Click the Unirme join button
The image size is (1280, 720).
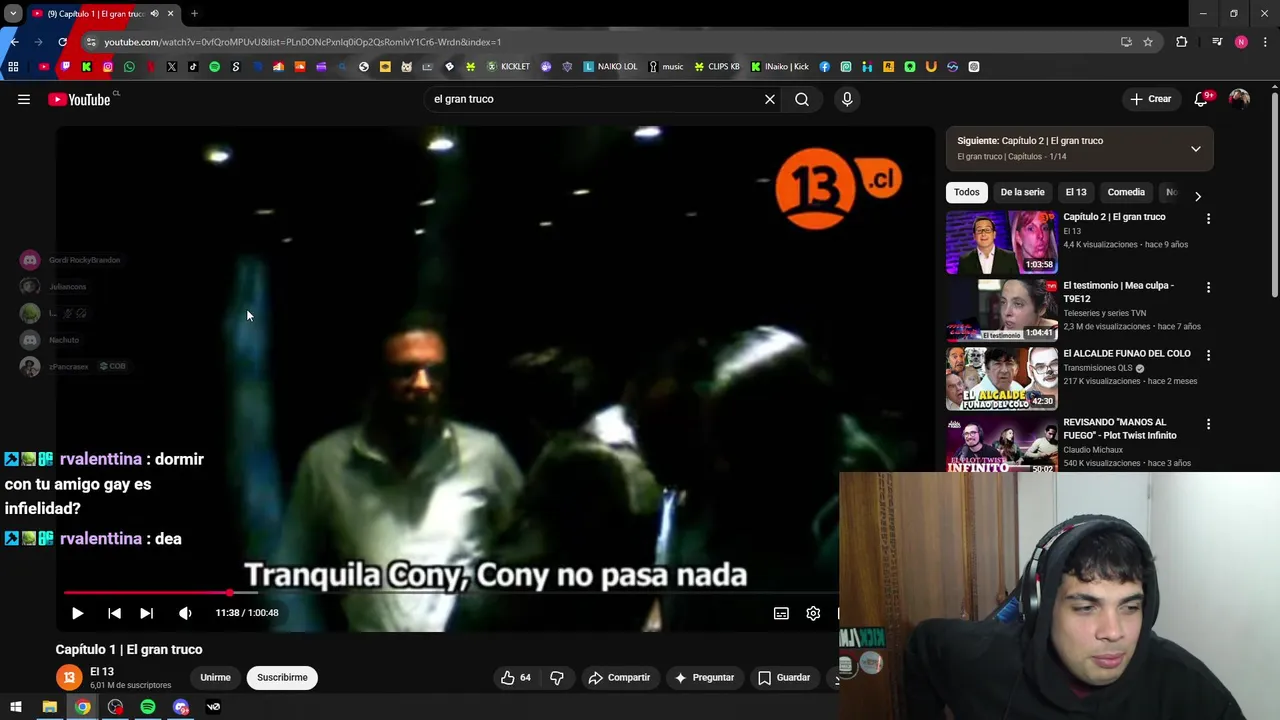point(215,678)
